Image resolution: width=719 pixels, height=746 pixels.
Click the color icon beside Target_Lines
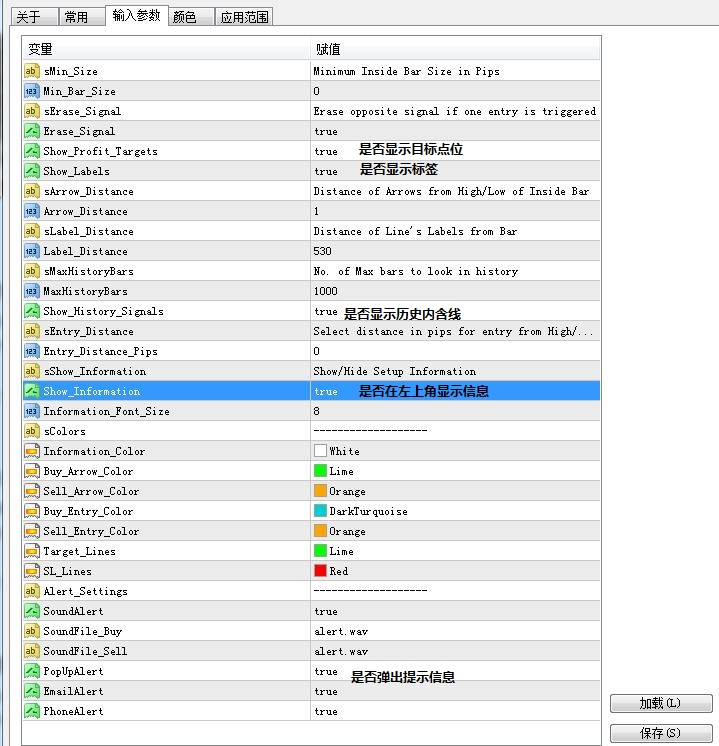pos(31,551)
